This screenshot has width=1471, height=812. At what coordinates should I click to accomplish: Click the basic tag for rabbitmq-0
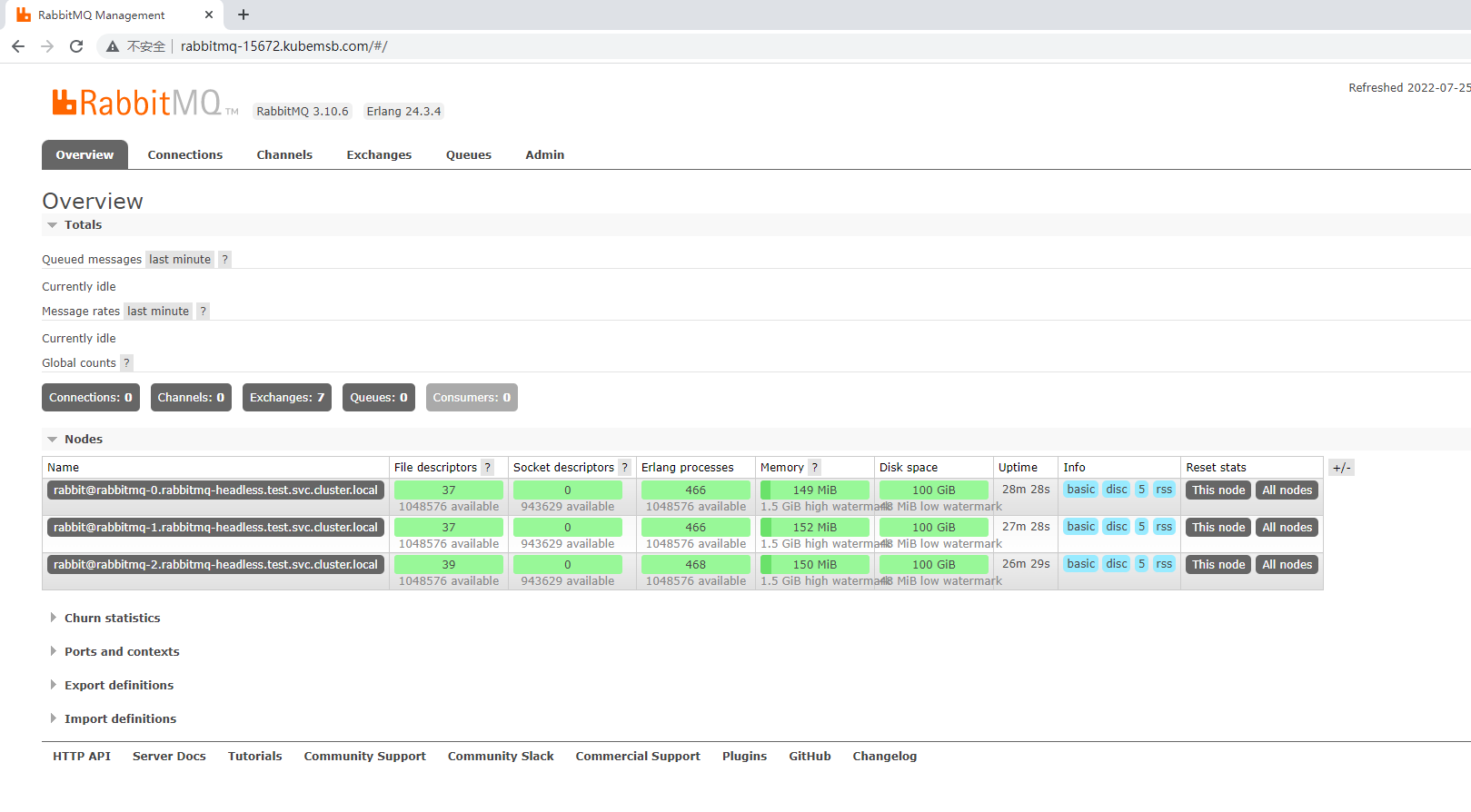click(x=1081, y=490)
